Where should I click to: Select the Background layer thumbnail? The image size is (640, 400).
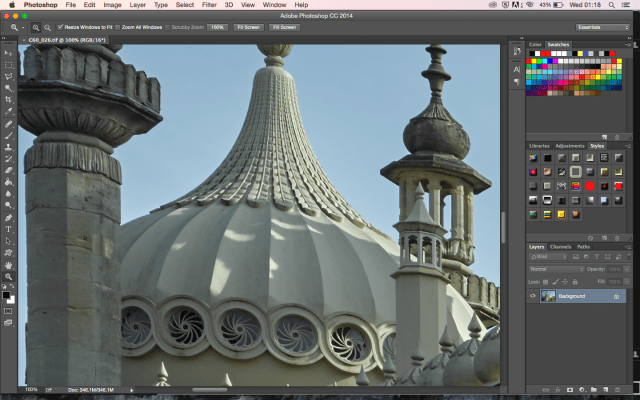point(548,296)
